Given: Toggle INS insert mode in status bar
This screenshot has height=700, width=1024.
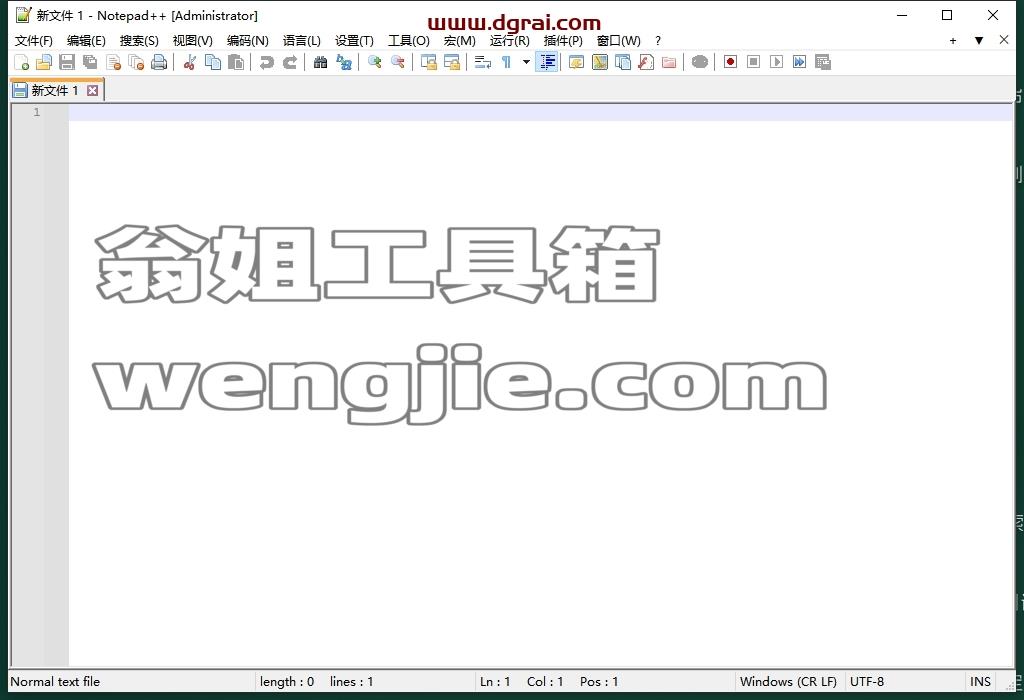Looking at the screenshot, I should click(x=980, y=681).
